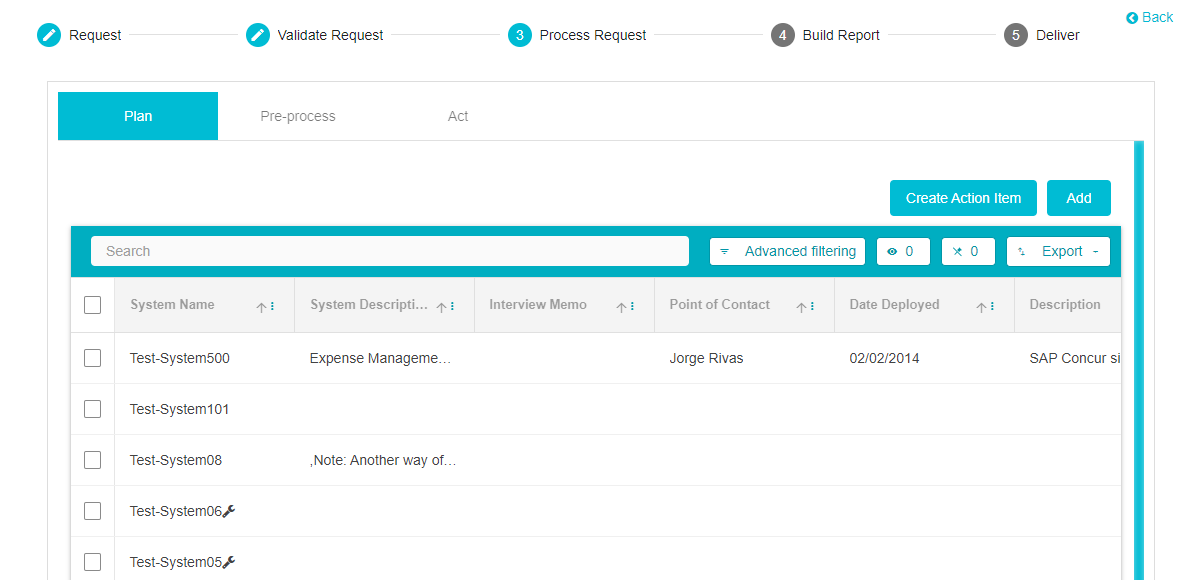Click the ',Note: Another way of…' cell
The width and height of the screenshot is (1199, 580).
(x=383, y=460)
